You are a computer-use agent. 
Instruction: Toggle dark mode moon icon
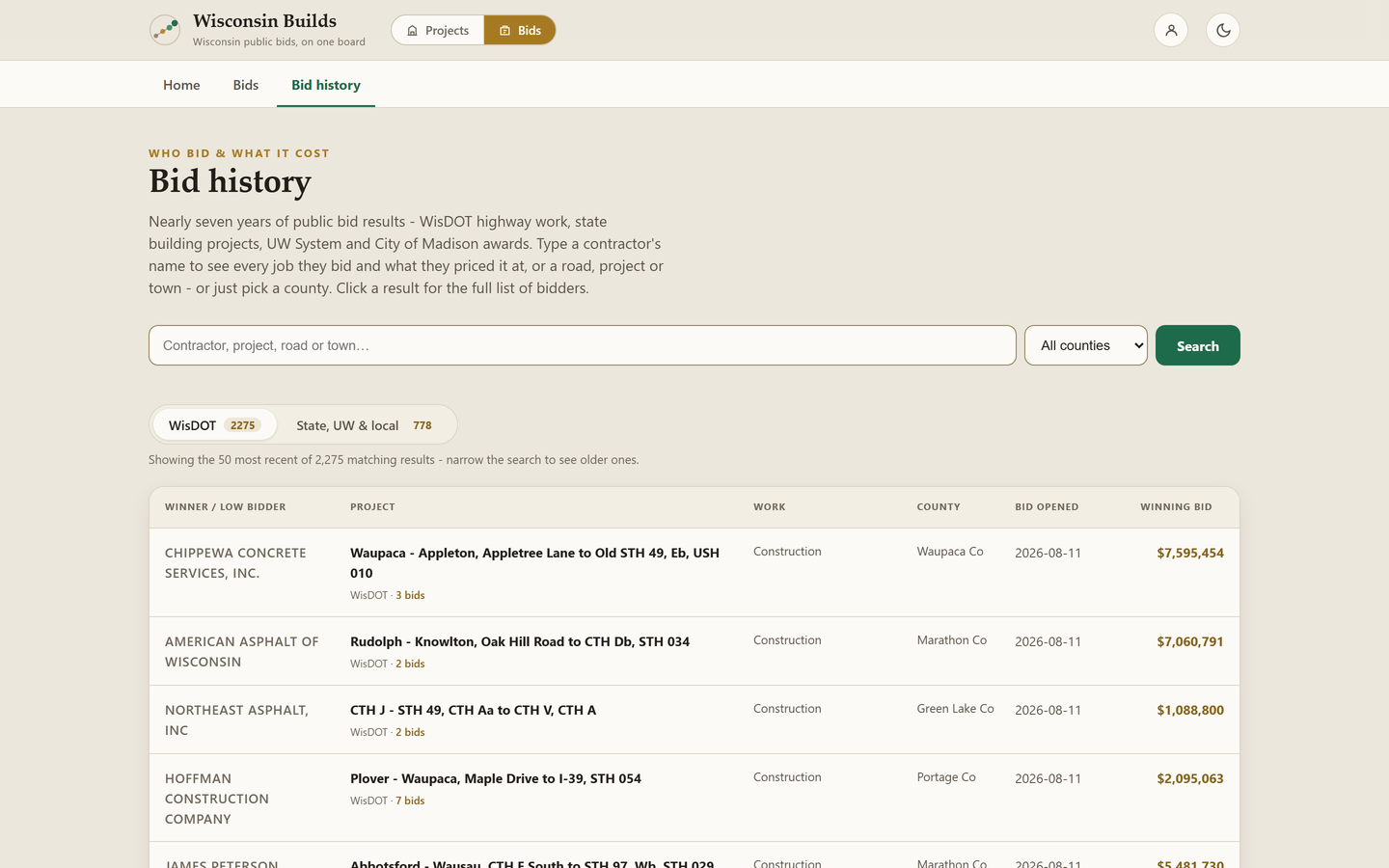pos(1223,30)
